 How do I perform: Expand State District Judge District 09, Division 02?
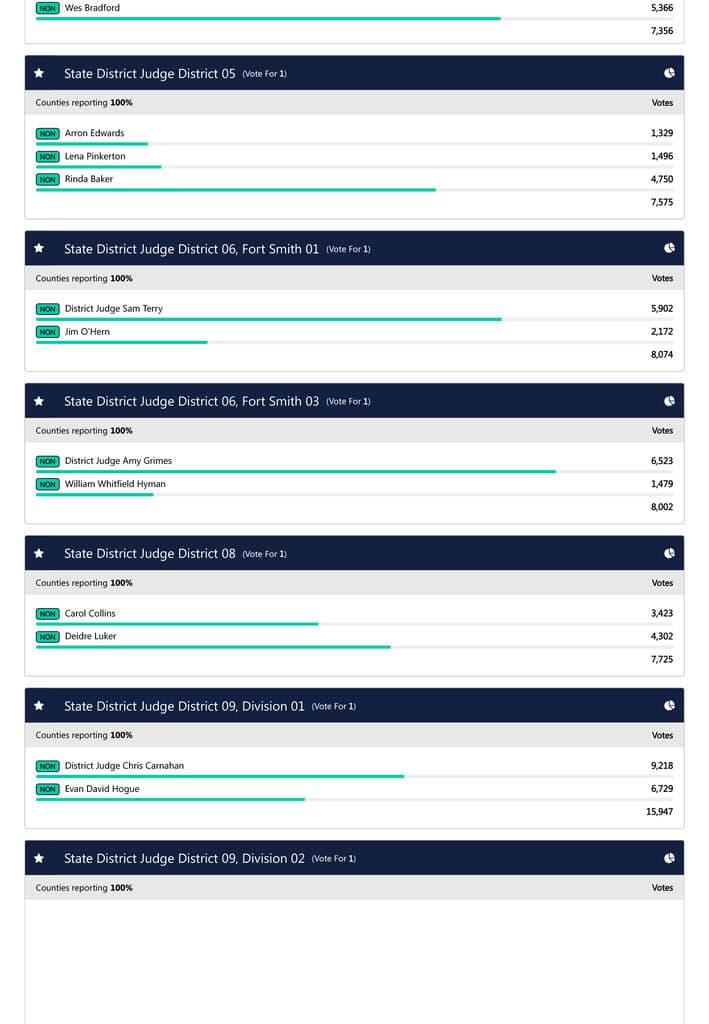(x=184, y=858)
